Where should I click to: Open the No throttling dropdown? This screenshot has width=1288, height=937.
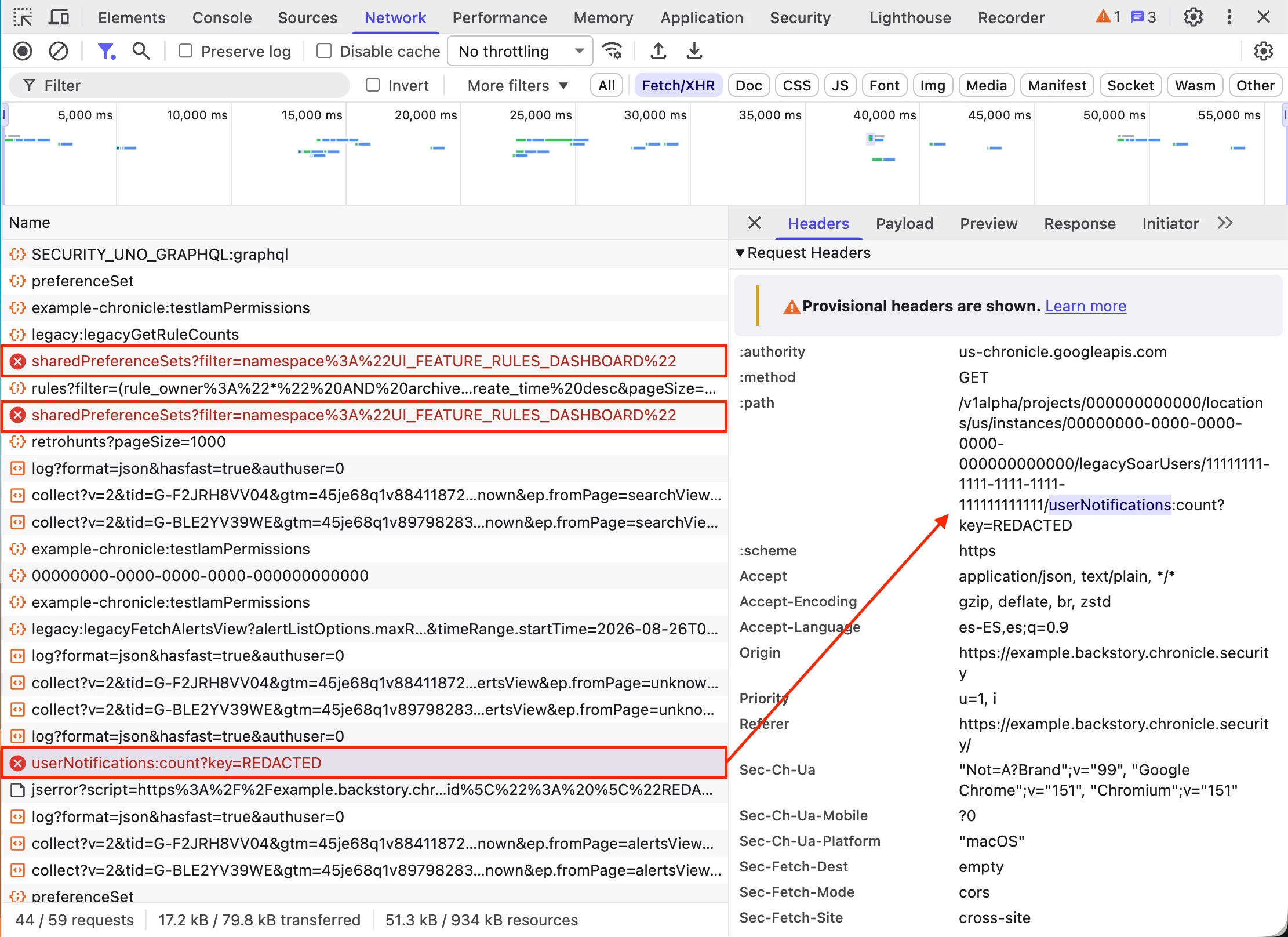pos(520,51)
